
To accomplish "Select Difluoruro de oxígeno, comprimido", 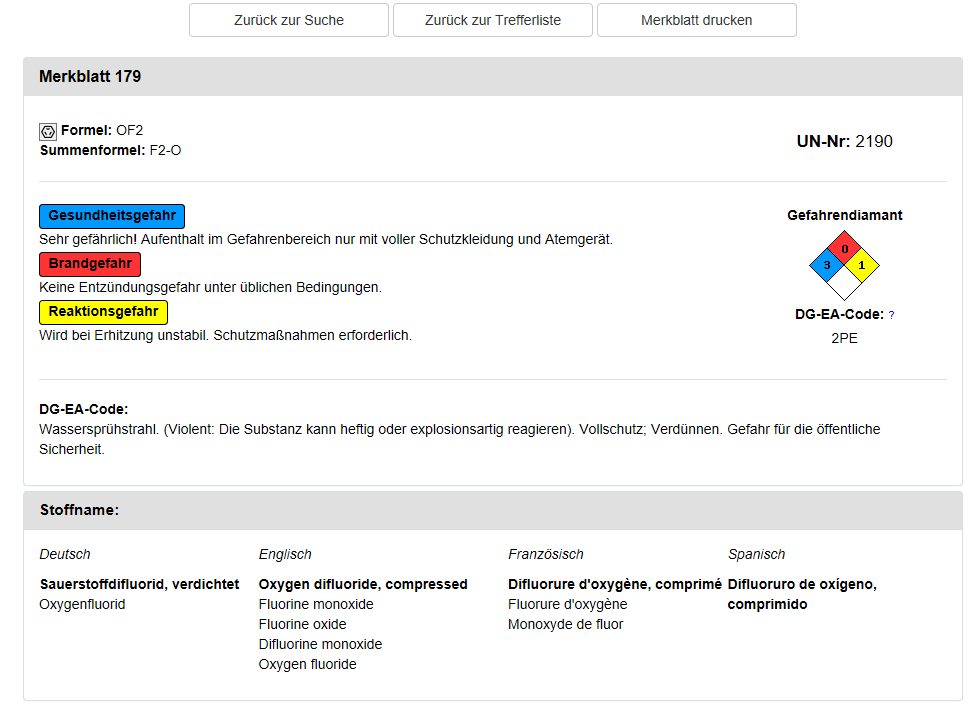I will pos(801,594).
